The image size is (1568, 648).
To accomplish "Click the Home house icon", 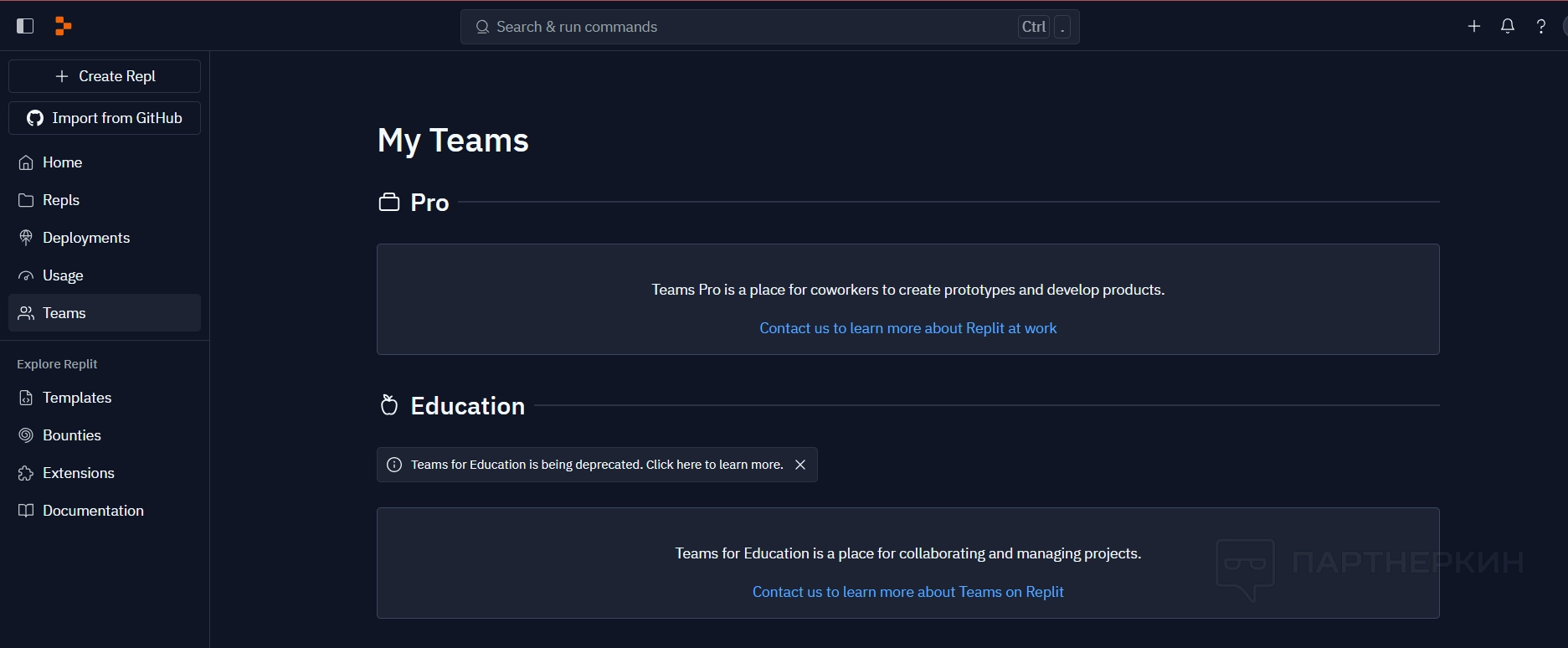I will click(26, 162).
